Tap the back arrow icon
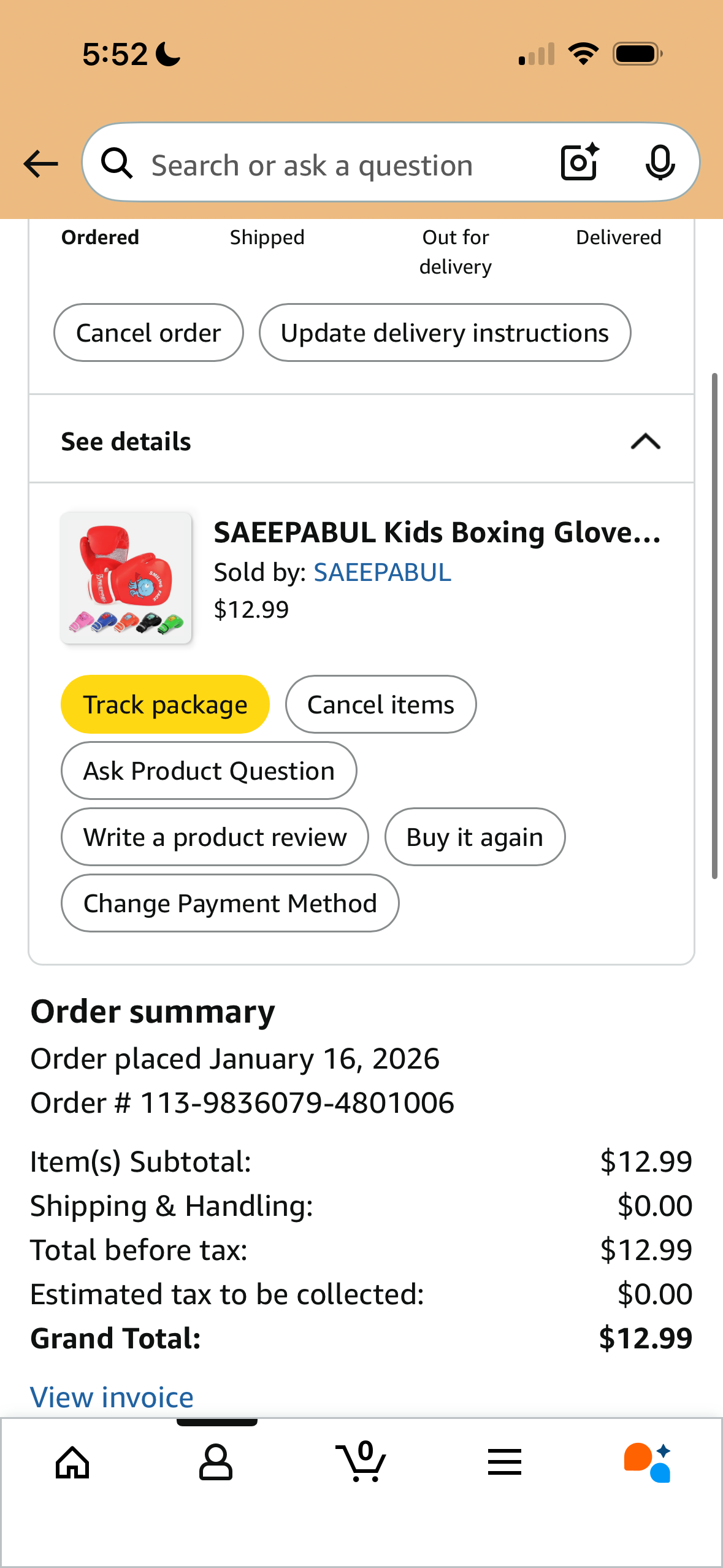The height and width of the screenshot is (1568, 723). [40, 164]
